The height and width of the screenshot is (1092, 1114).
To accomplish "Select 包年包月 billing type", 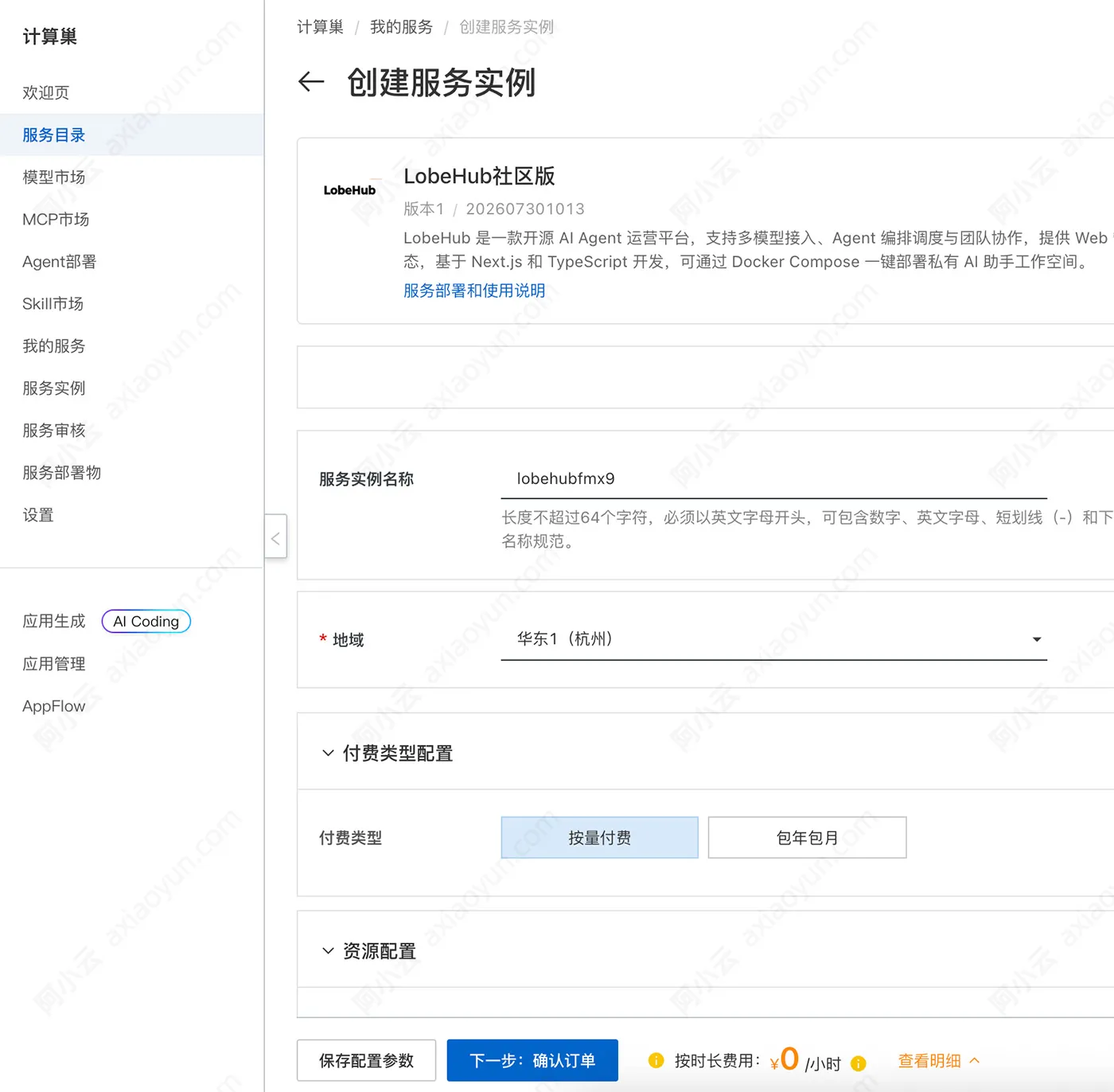I will pos(807,837).
